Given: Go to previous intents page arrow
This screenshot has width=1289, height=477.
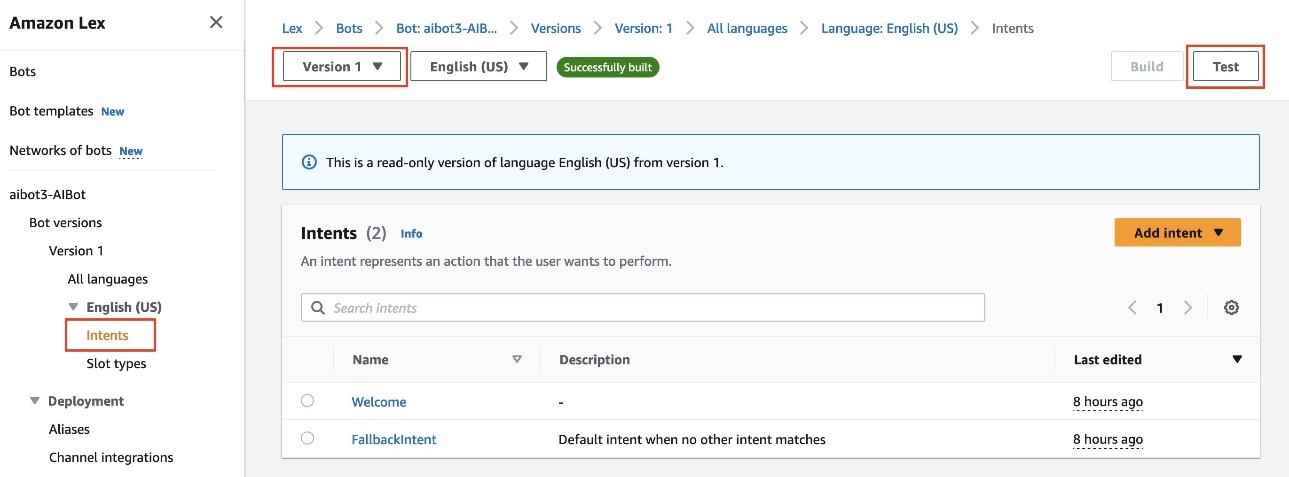Looking at the screenshot, I should pyautogui.click(x=1132, y=308).
